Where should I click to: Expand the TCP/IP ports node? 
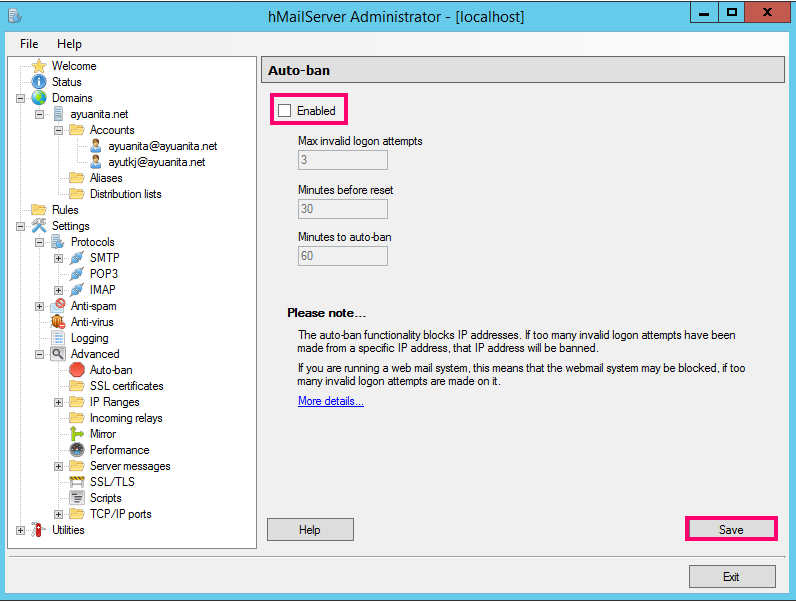[x=58, y=514]
